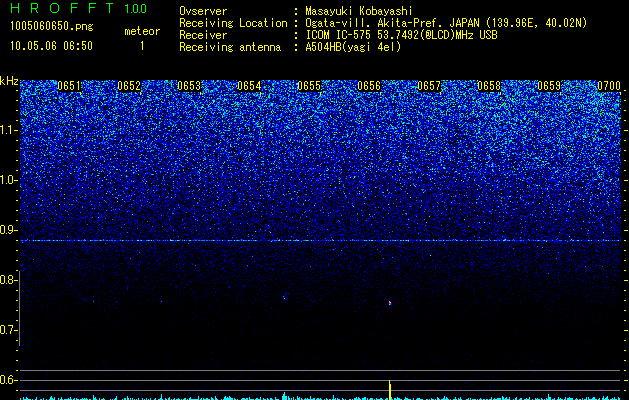This screenshot has height=400, width=629.
Task: Click the 0659 time marker
Action: point(549,86)
